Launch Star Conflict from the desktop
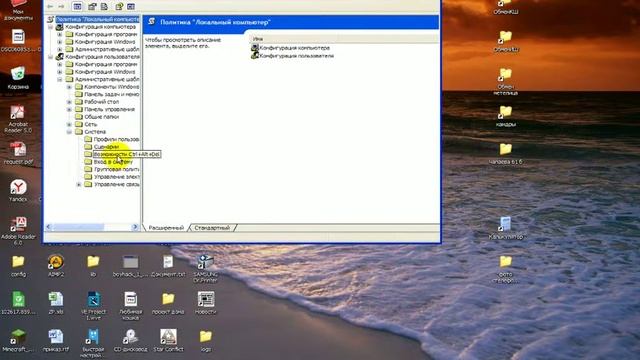 (168, 341)
